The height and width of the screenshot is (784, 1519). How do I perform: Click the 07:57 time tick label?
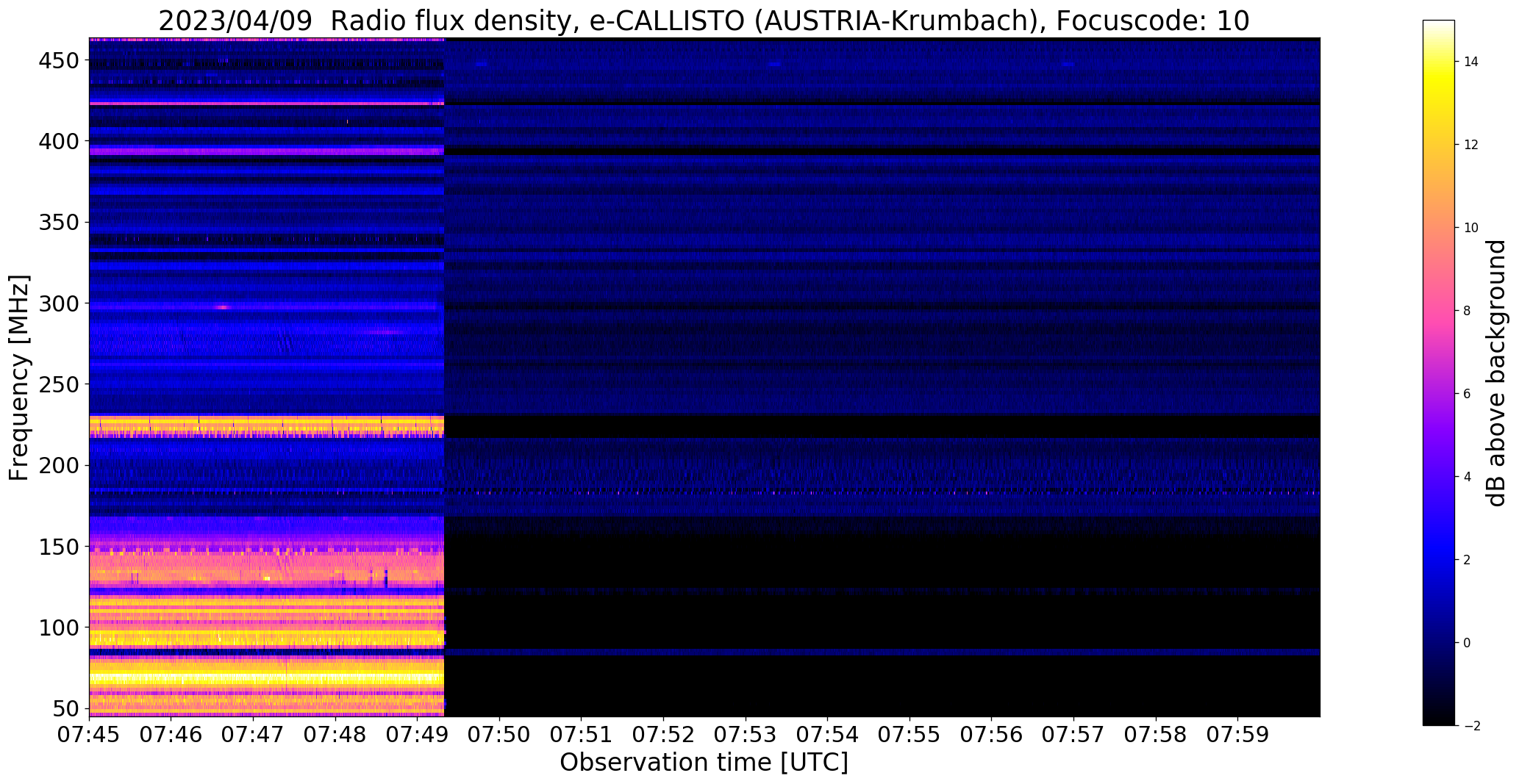coord(1074,735)
